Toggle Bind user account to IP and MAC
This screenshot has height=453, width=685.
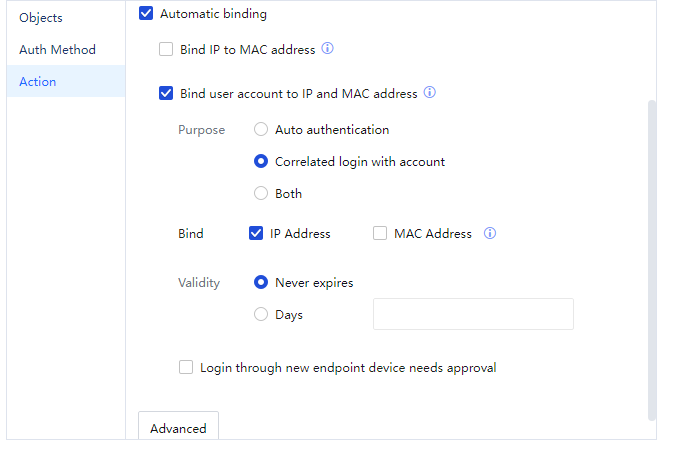click(166, 94)
